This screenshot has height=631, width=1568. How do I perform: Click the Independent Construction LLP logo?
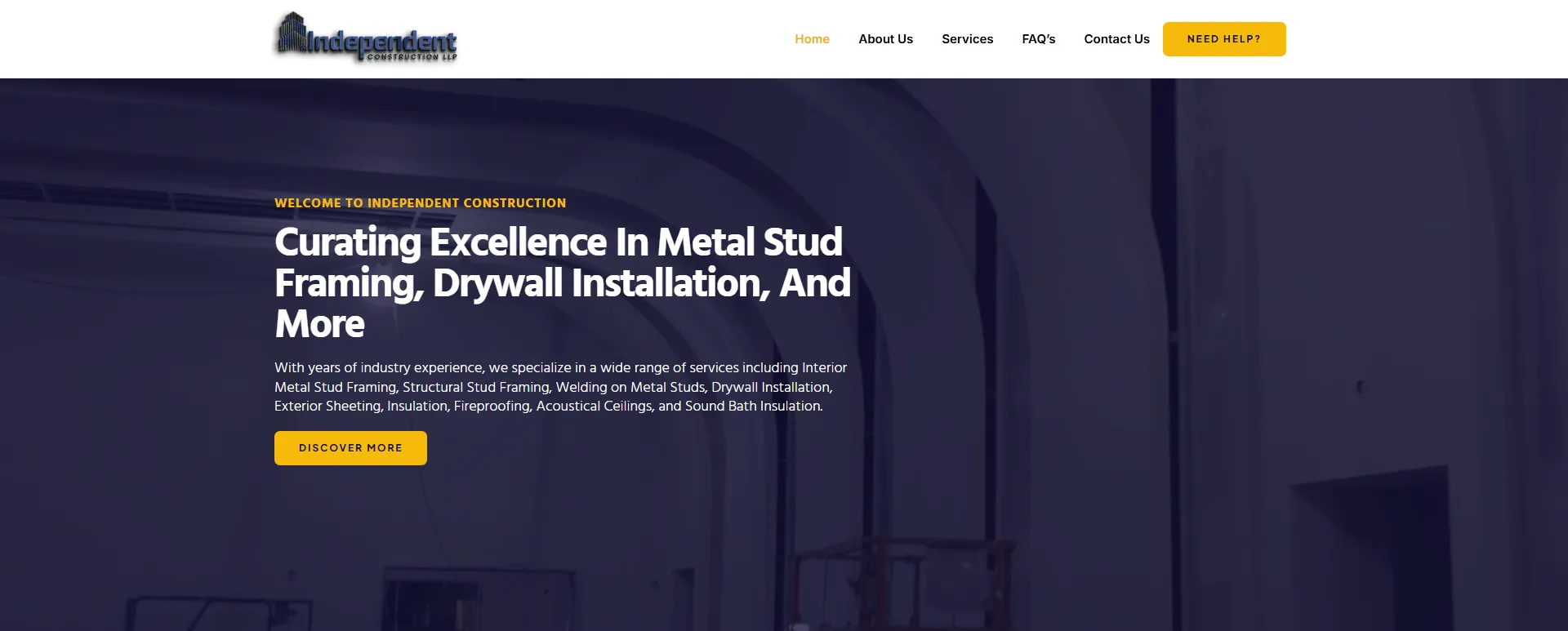[365, 38]
